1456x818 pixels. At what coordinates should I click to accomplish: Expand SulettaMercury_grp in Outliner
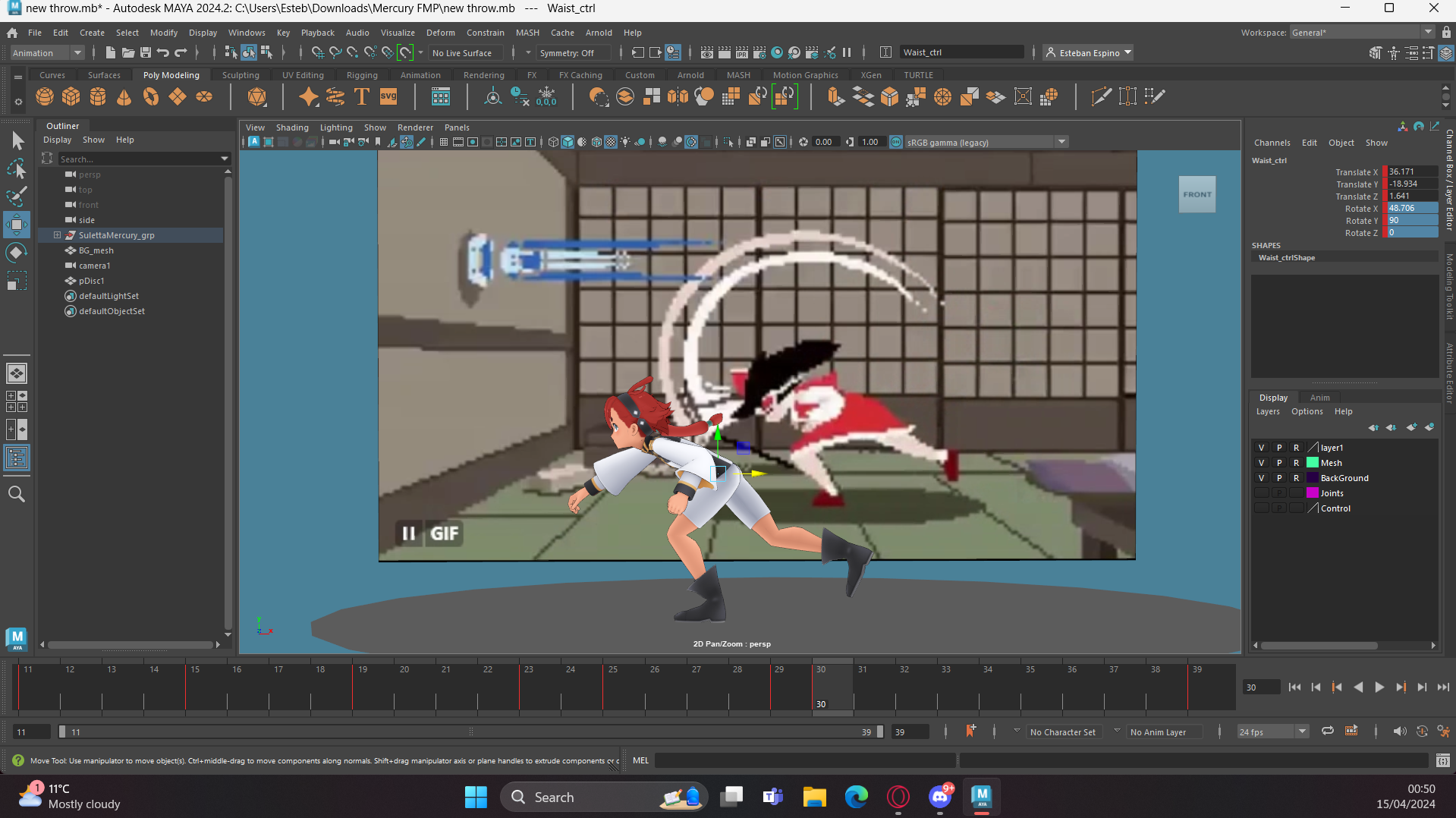[57, 235]
